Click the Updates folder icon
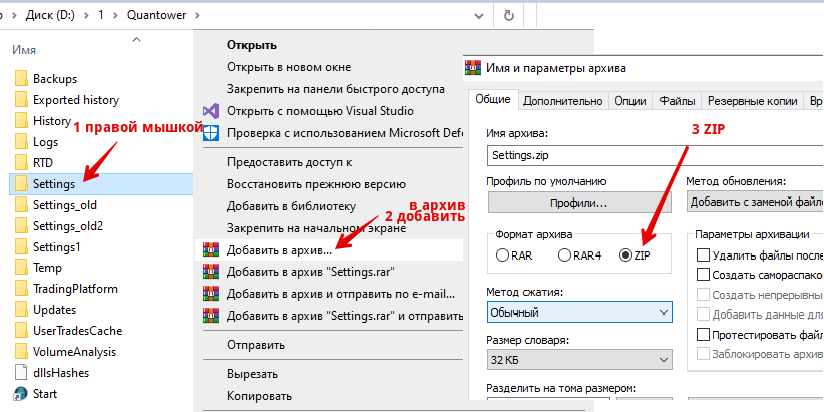Image resolution: width=824 pixels, height=412 pixels. coord(21,310)
